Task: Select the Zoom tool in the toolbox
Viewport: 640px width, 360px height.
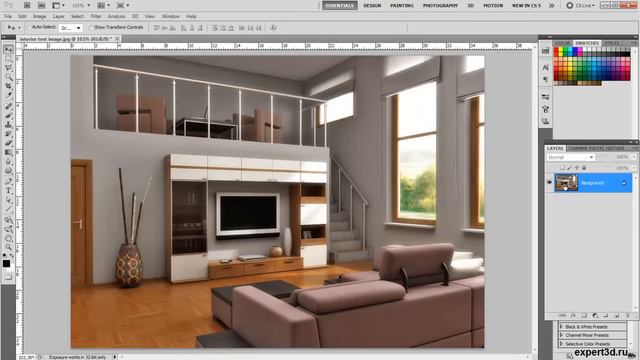Action: [8, 247]
